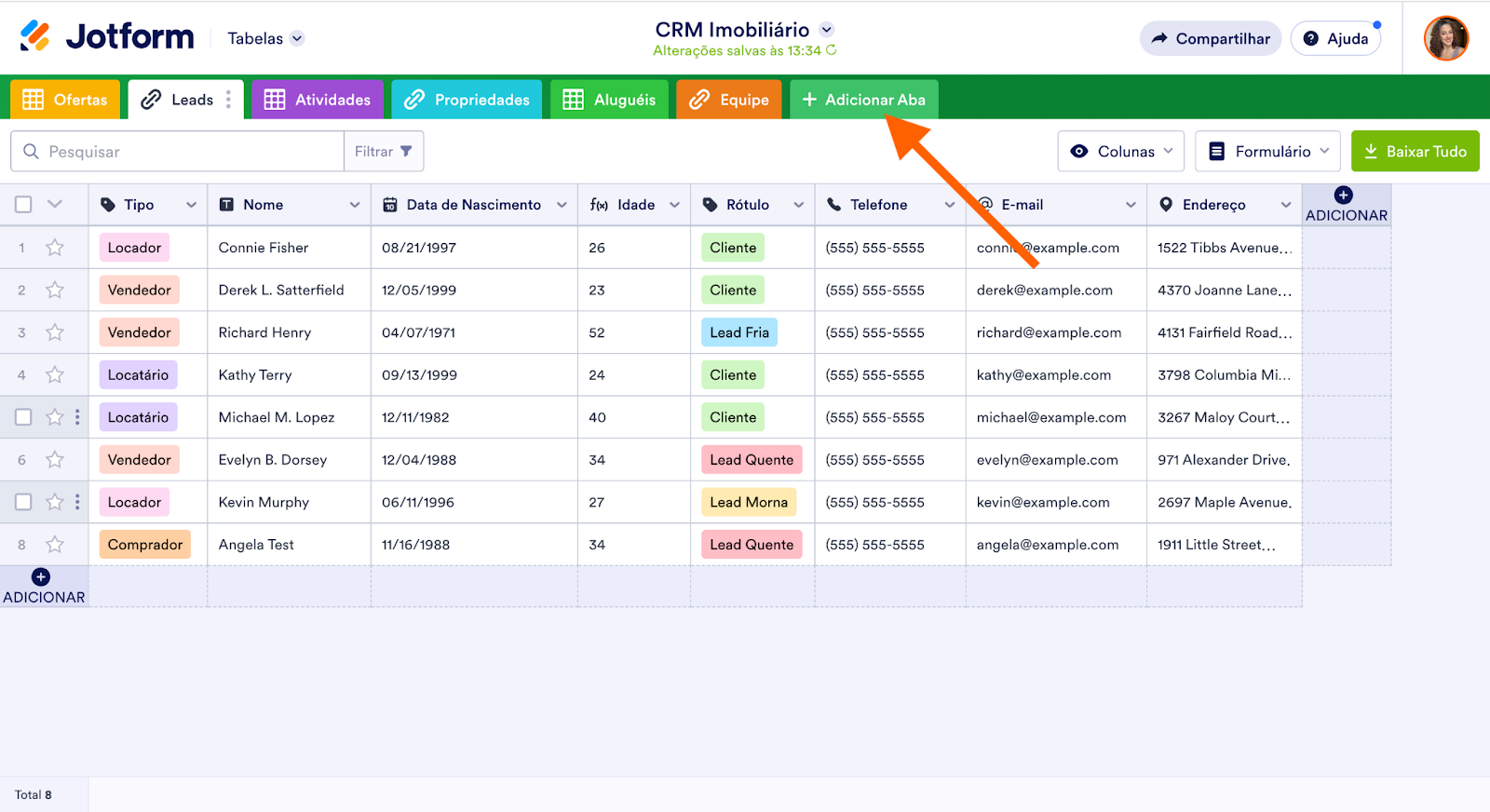The height and width of the screenshot is (812, 1490).
Task: Click the Rótulo column tag icon
Action: (711, 205)
